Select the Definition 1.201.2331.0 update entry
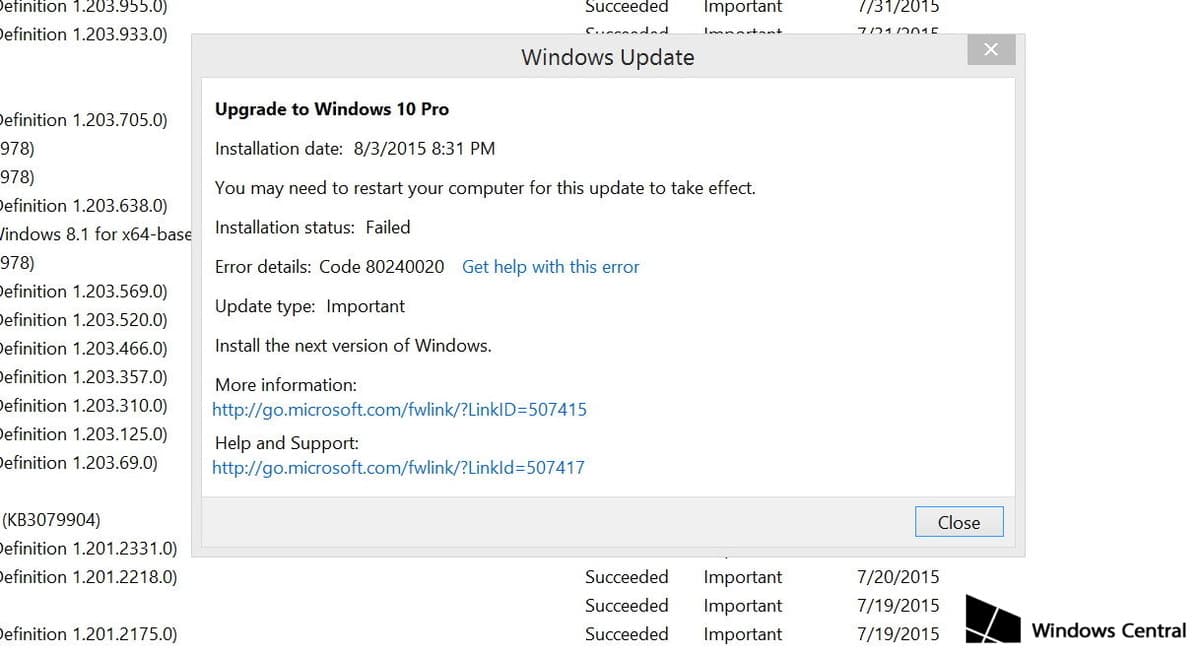Viewport: 1200px width, 655px height. [x=88, y=548]
